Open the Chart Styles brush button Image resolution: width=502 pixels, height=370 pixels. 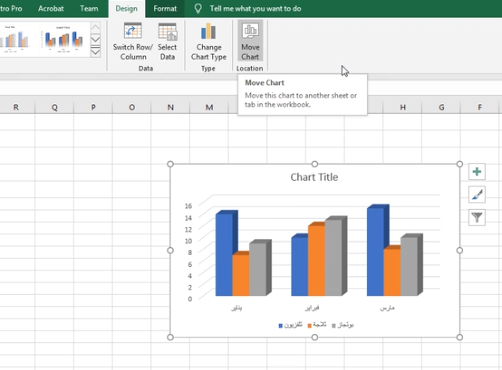pyautogui.click(x=477, y=195)
